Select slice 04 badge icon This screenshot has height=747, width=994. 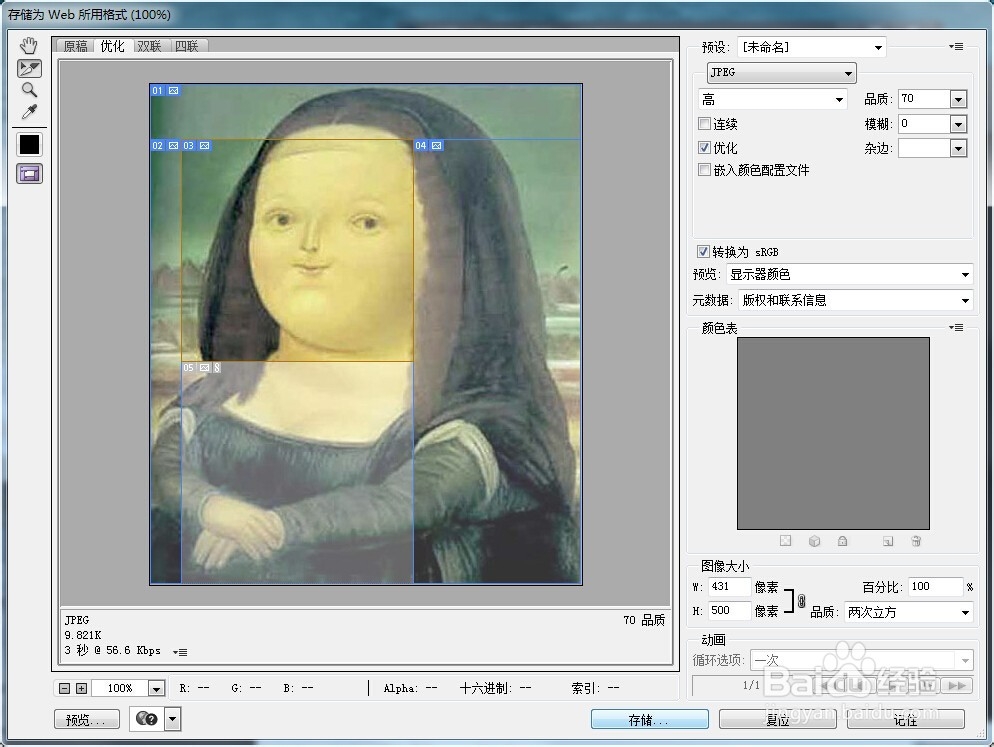click(x=437, y=146)
